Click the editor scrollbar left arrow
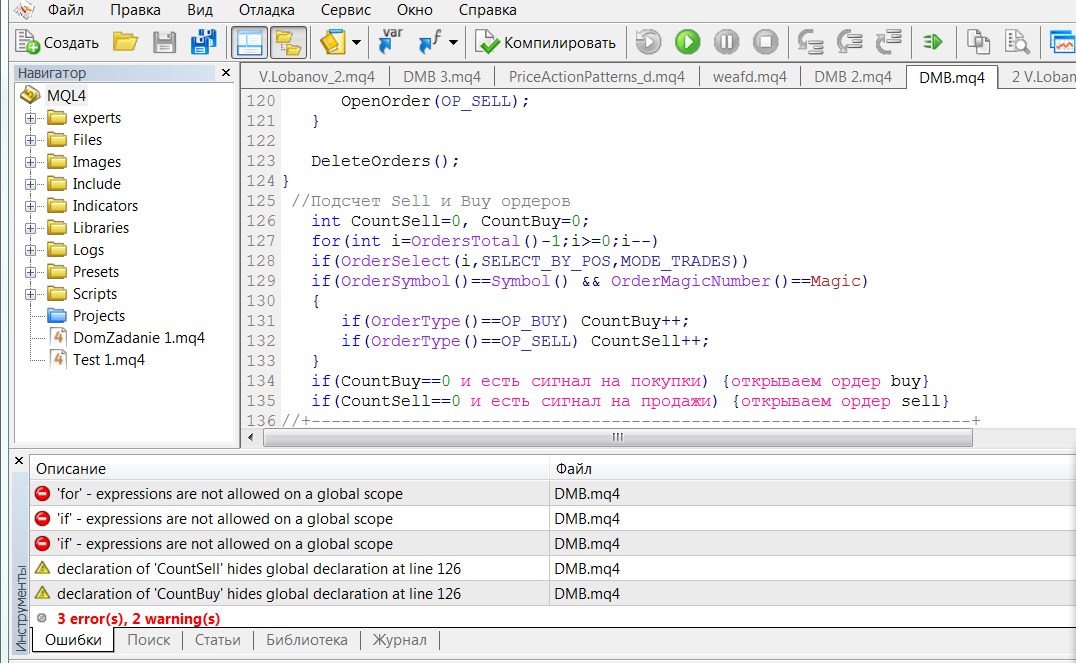 251,437
